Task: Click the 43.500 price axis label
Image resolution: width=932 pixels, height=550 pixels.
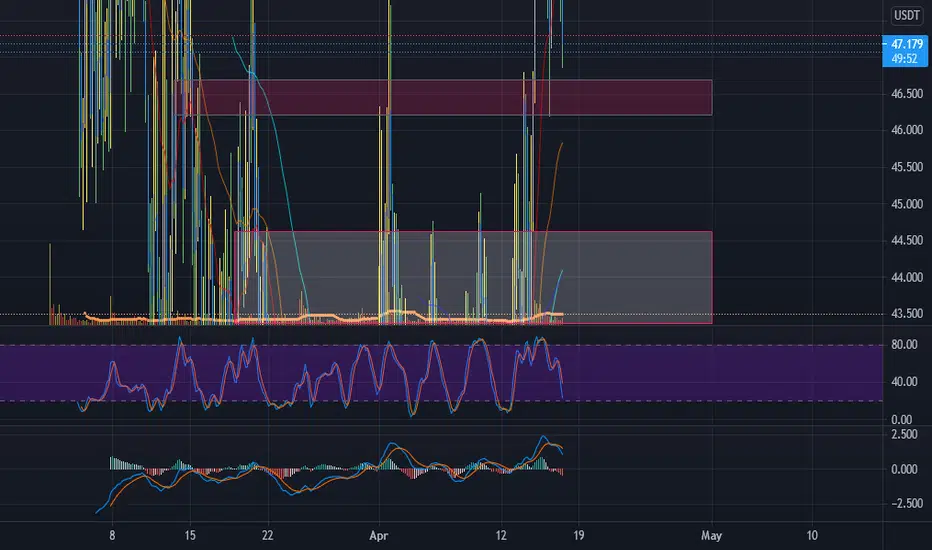Action: 907,313
